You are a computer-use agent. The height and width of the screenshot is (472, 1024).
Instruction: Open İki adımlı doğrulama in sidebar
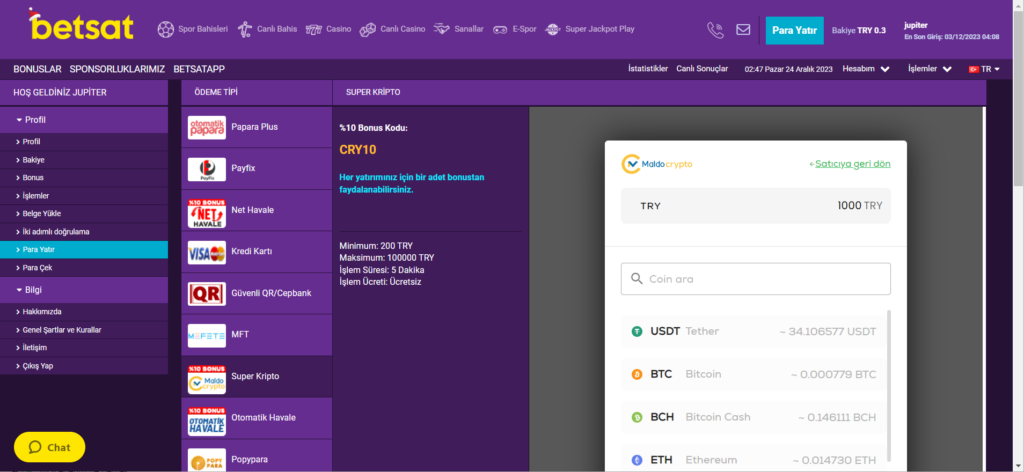coord(84,232)
